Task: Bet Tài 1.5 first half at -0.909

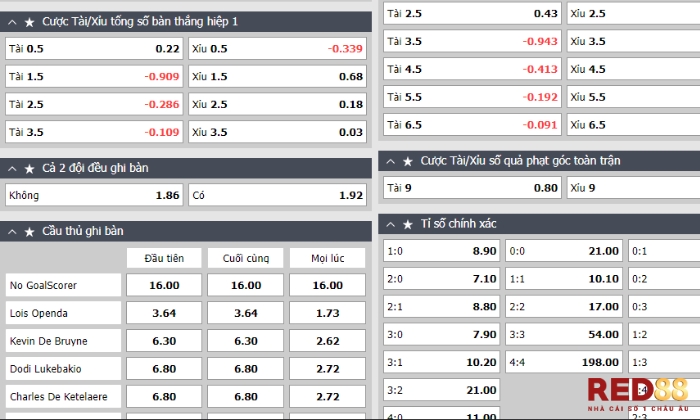Action: pos(94,76)
